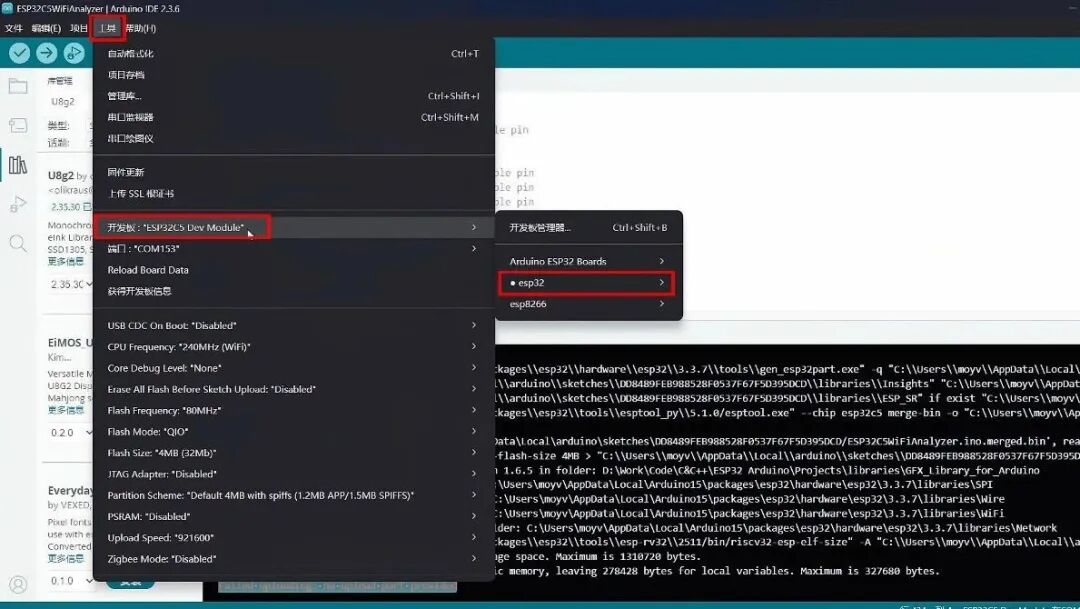
Task: Select Reload Board Data entry
Action: pos(293,270)
